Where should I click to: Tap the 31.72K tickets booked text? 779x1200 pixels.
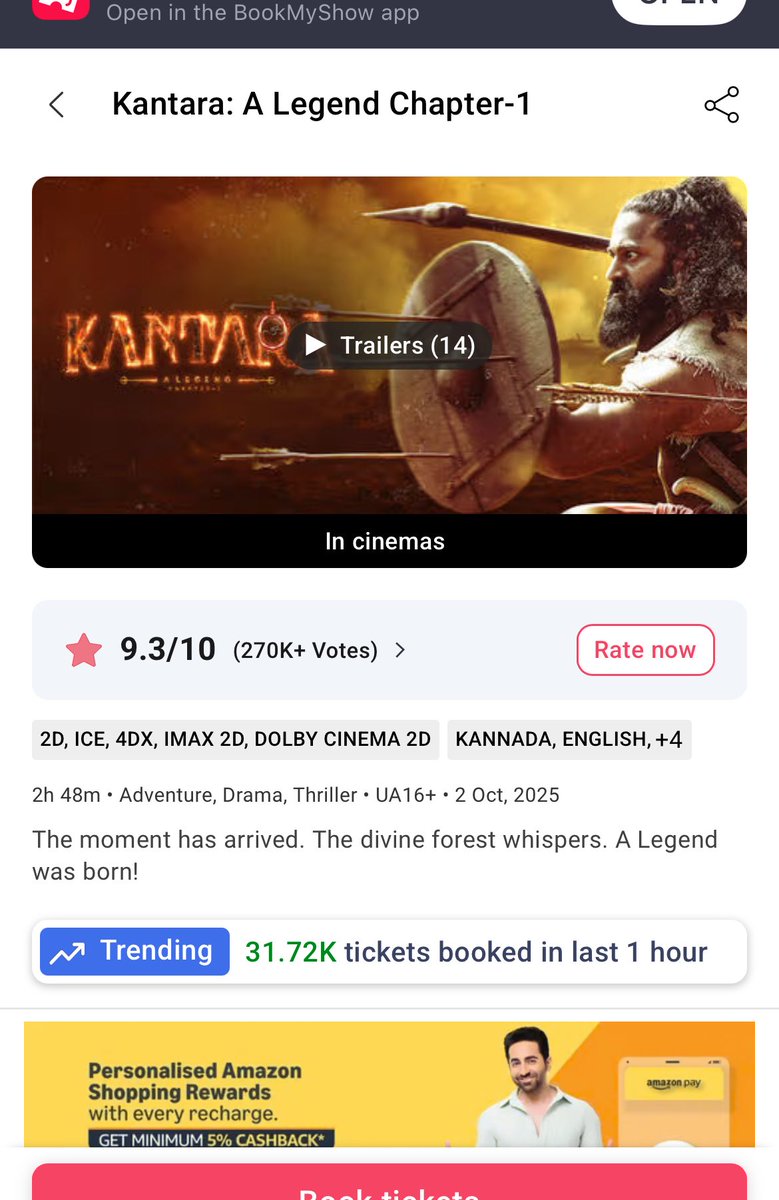pyautogui.click(x=476, y=952)
